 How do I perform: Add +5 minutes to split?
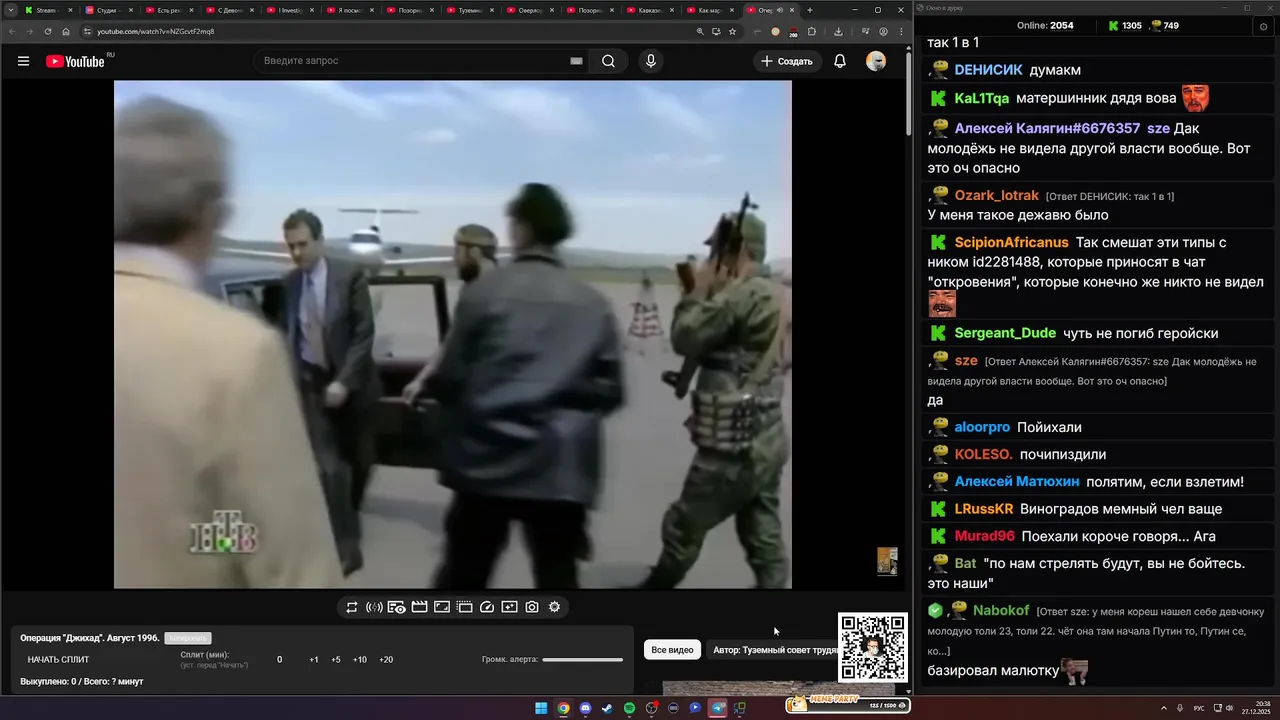[336, 660]
